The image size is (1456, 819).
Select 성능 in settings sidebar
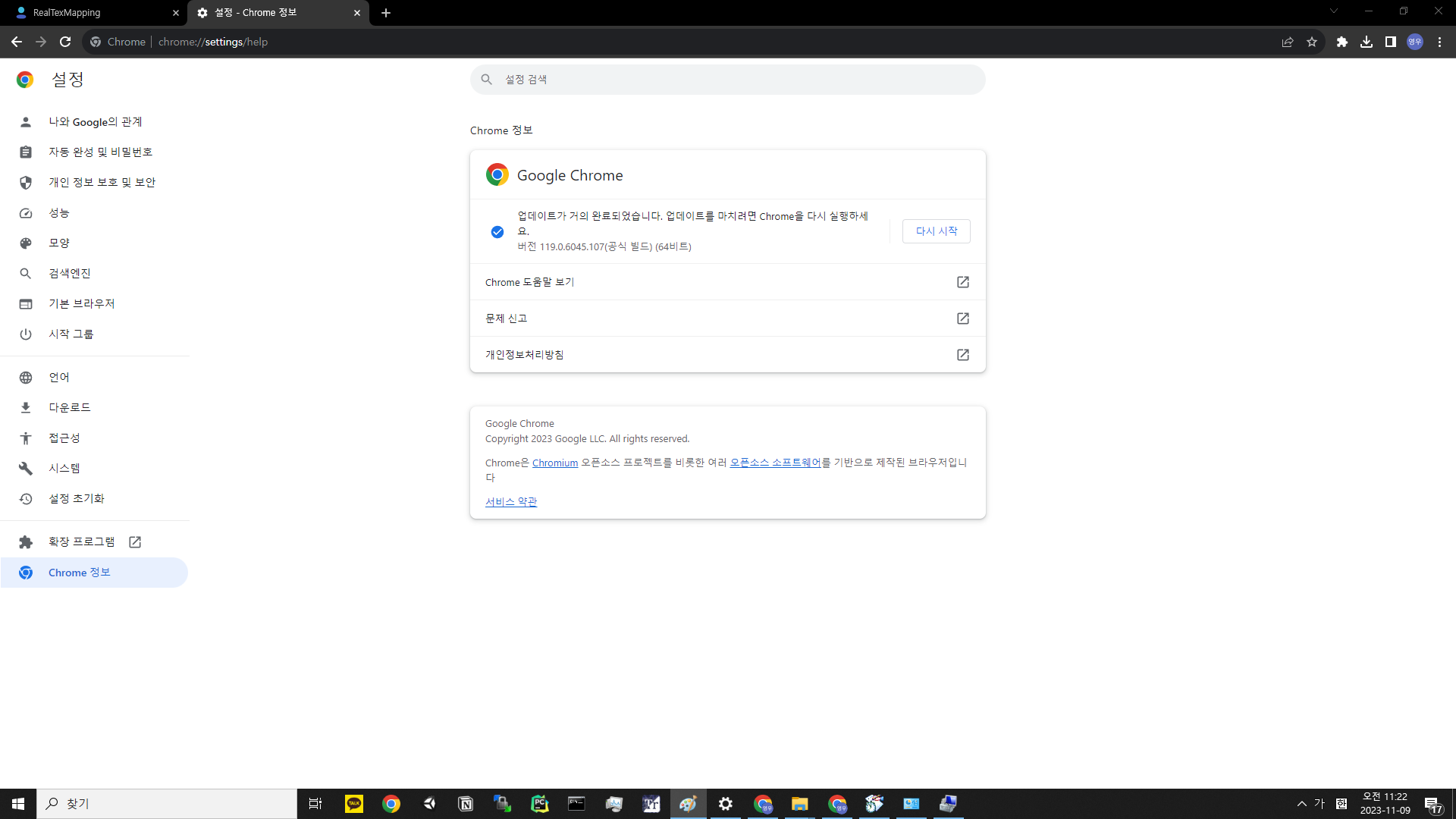pos(59,213)
